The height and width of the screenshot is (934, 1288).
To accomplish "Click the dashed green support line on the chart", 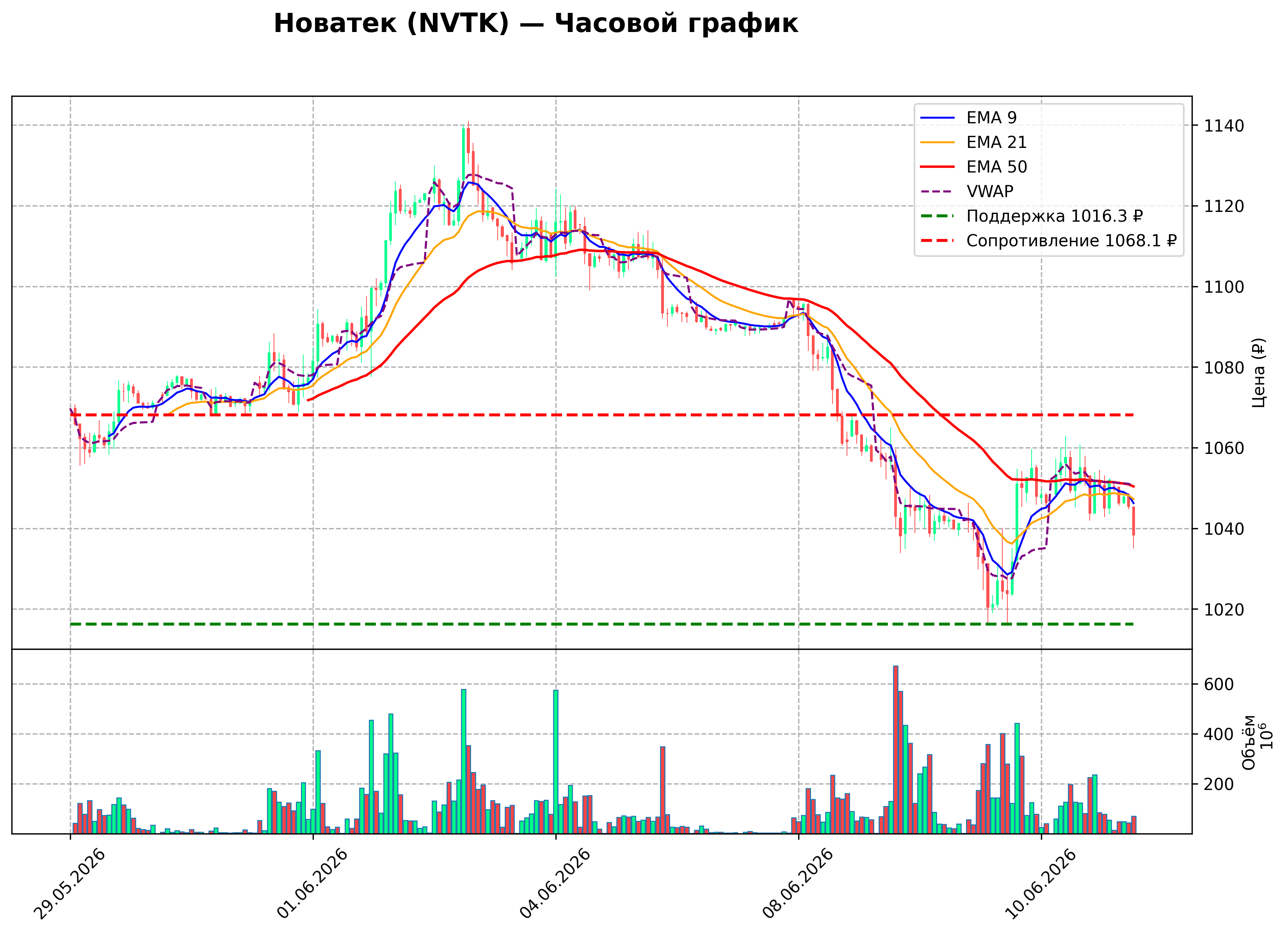I will pos(602,624).
